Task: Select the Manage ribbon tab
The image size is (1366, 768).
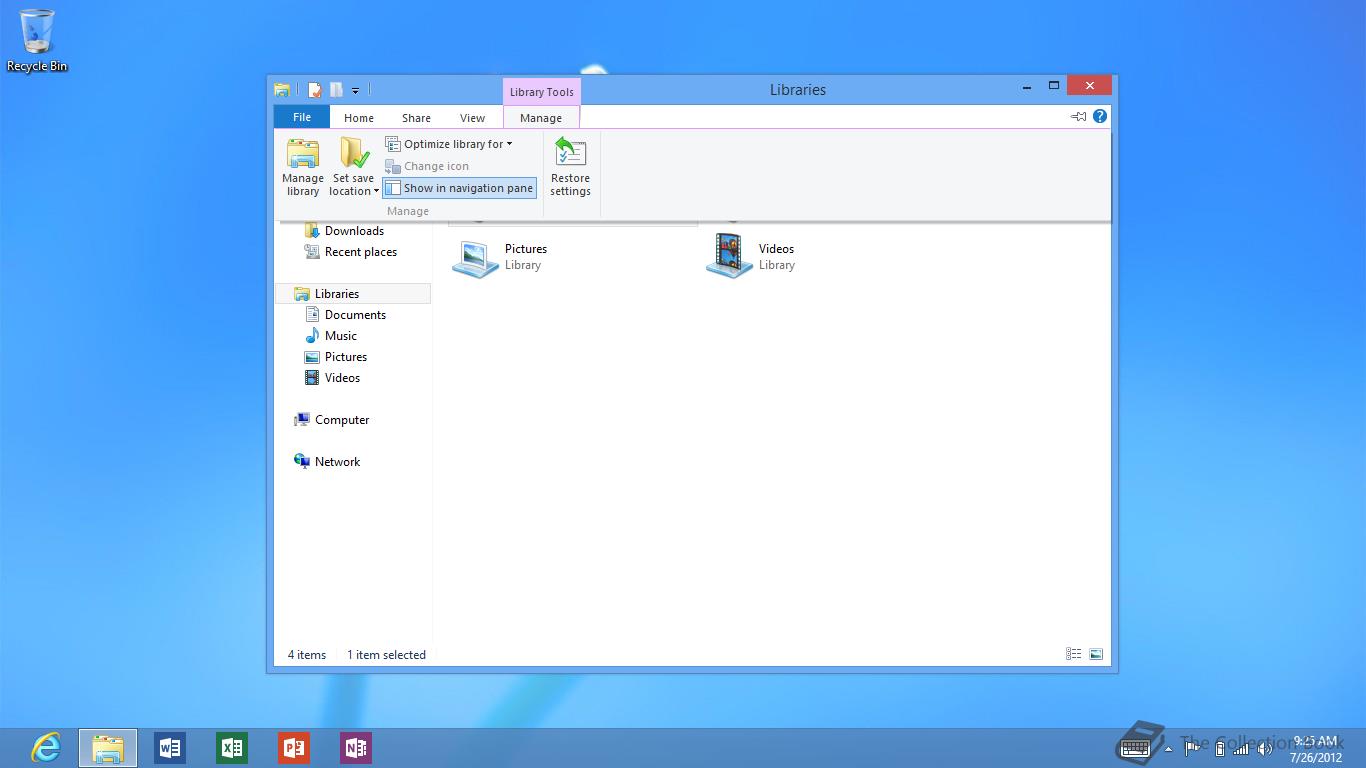Action: (541, 118)
